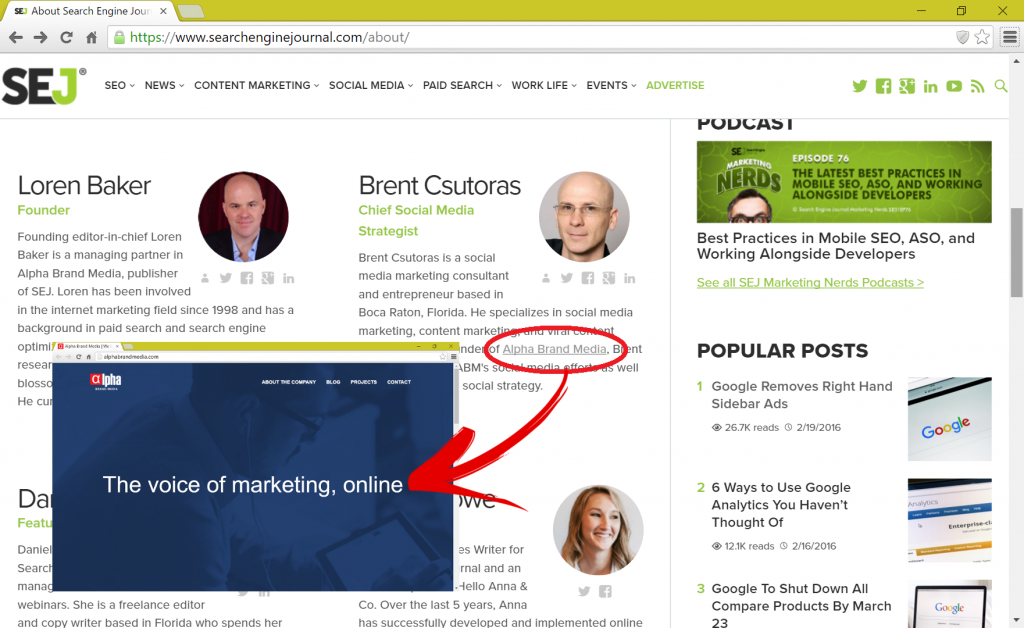Open SEJ's Google+ page from header
The height and width of the screenshot is (628, 1024).
(x=907, y=86)
